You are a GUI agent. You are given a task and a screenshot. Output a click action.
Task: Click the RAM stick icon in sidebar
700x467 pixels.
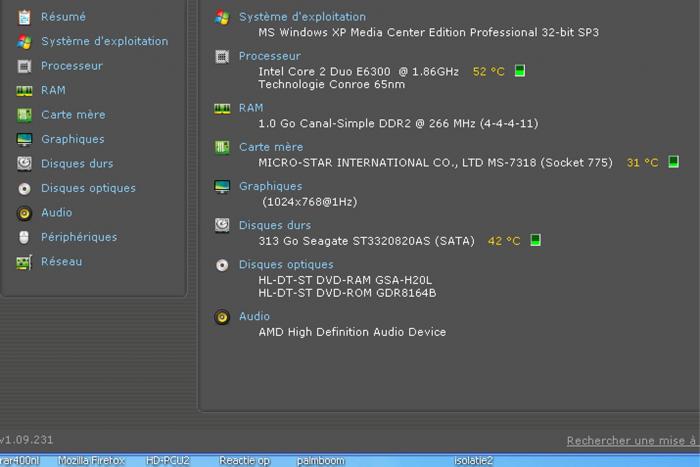25,91
